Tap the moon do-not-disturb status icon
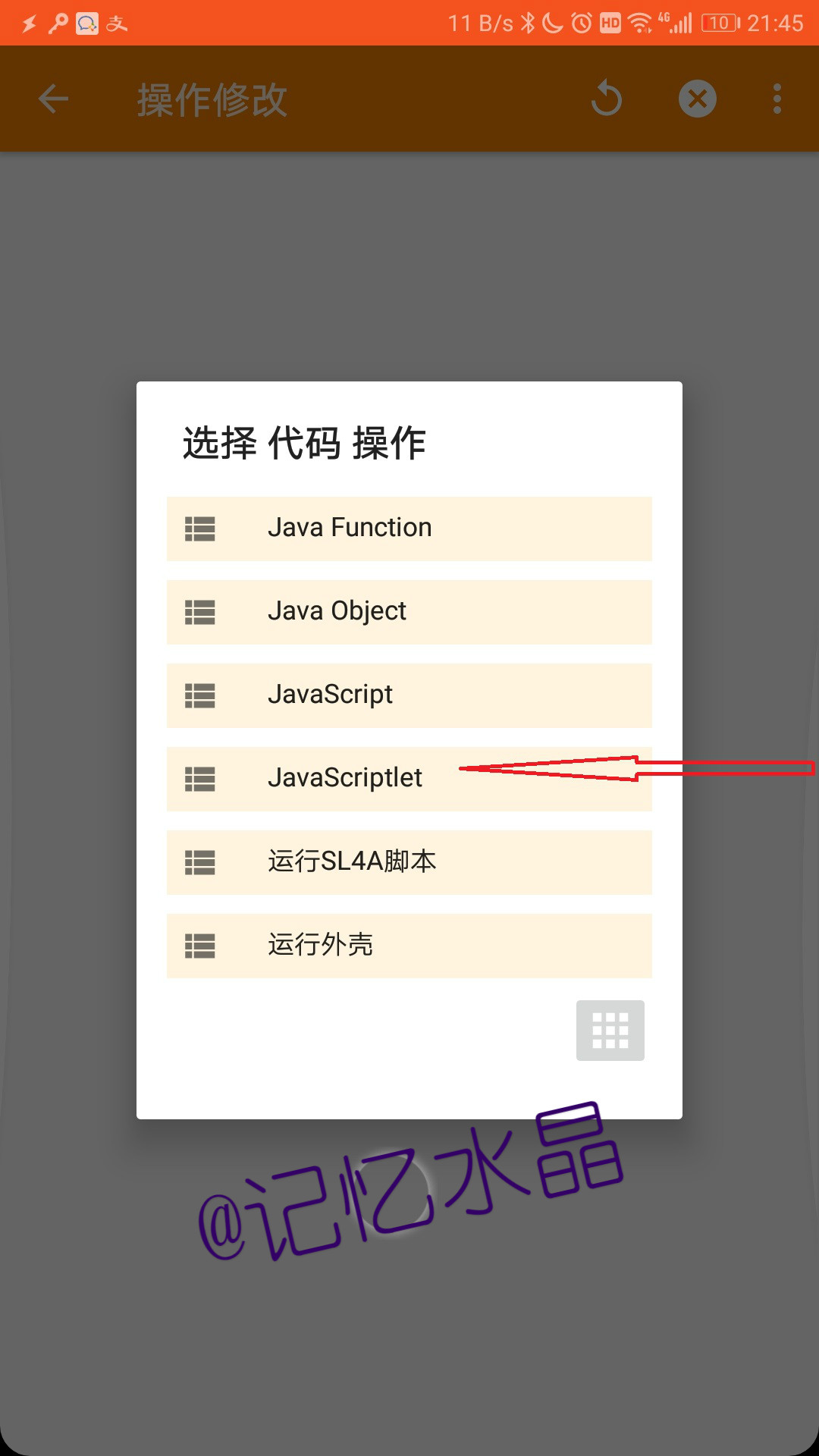 554,23
